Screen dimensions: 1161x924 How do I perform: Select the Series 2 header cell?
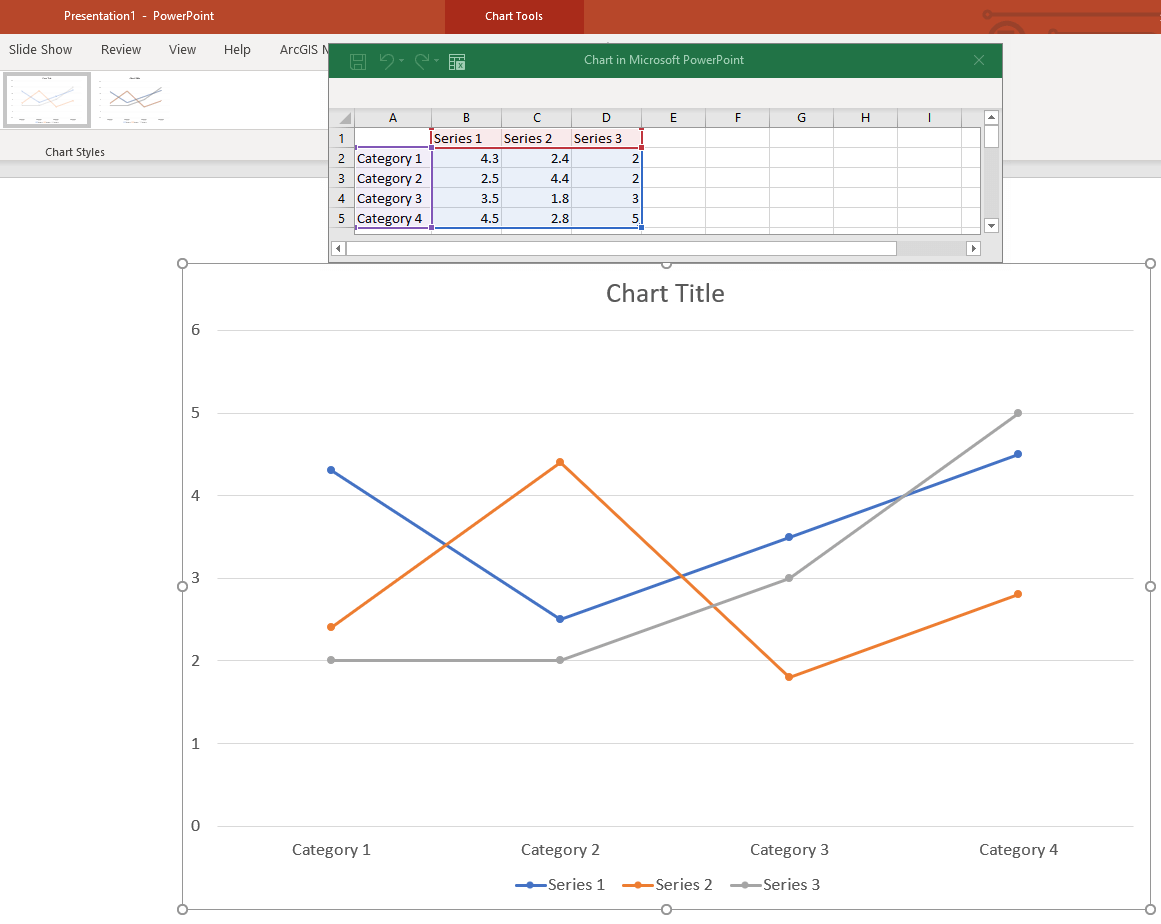point(536,138)
